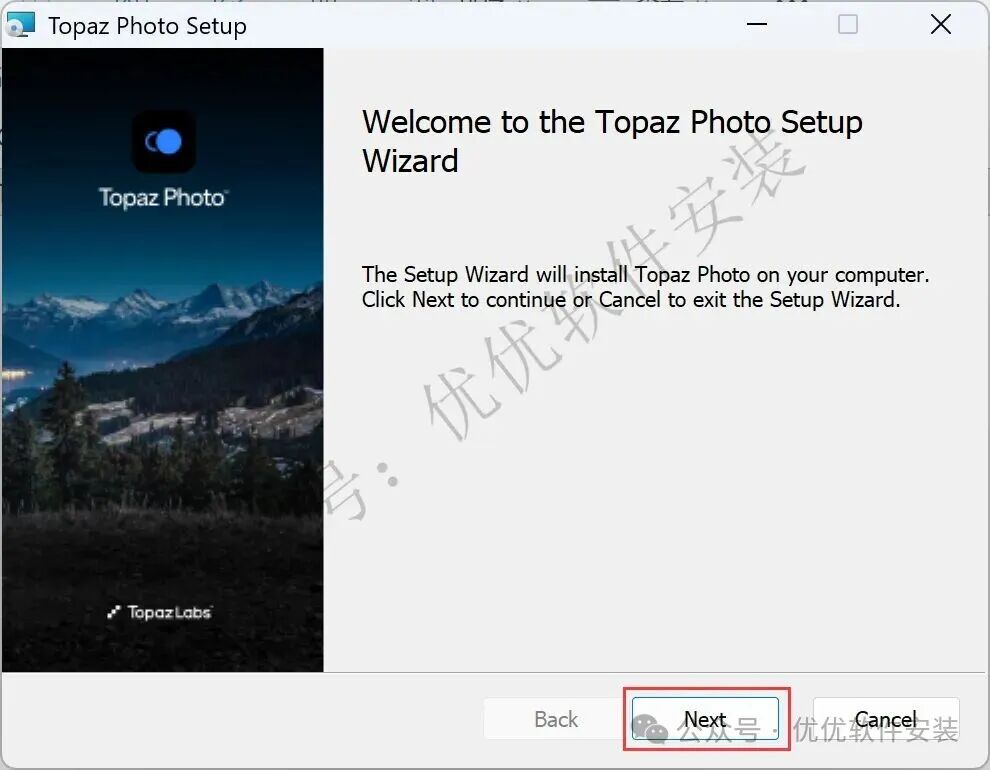990x770 pixels.
Task: Minimize the Topaz Photo Setup window
Action: click(x=756, y=25)
